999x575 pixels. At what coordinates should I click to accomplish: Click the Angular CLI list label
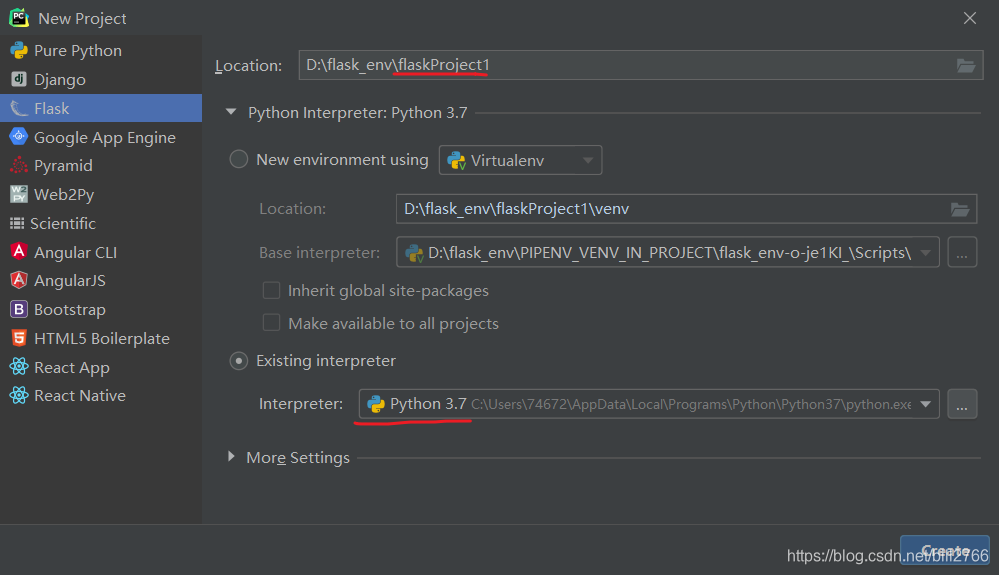[x=75, y=252]
